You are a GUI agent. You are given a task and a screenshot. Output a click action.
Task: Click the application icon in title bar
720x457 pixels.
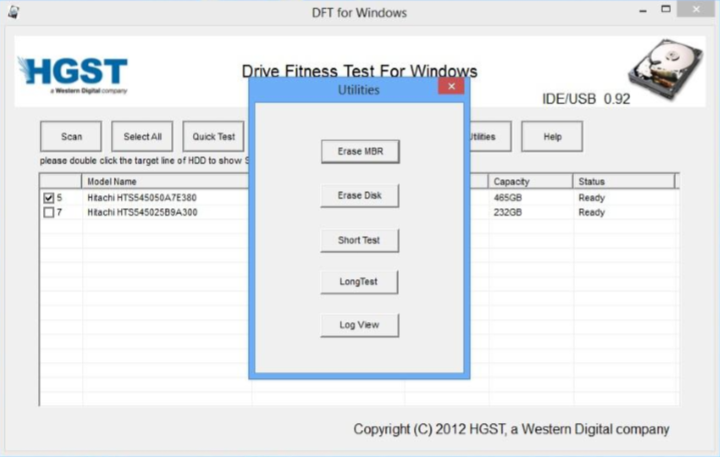(x=14, y=11)
